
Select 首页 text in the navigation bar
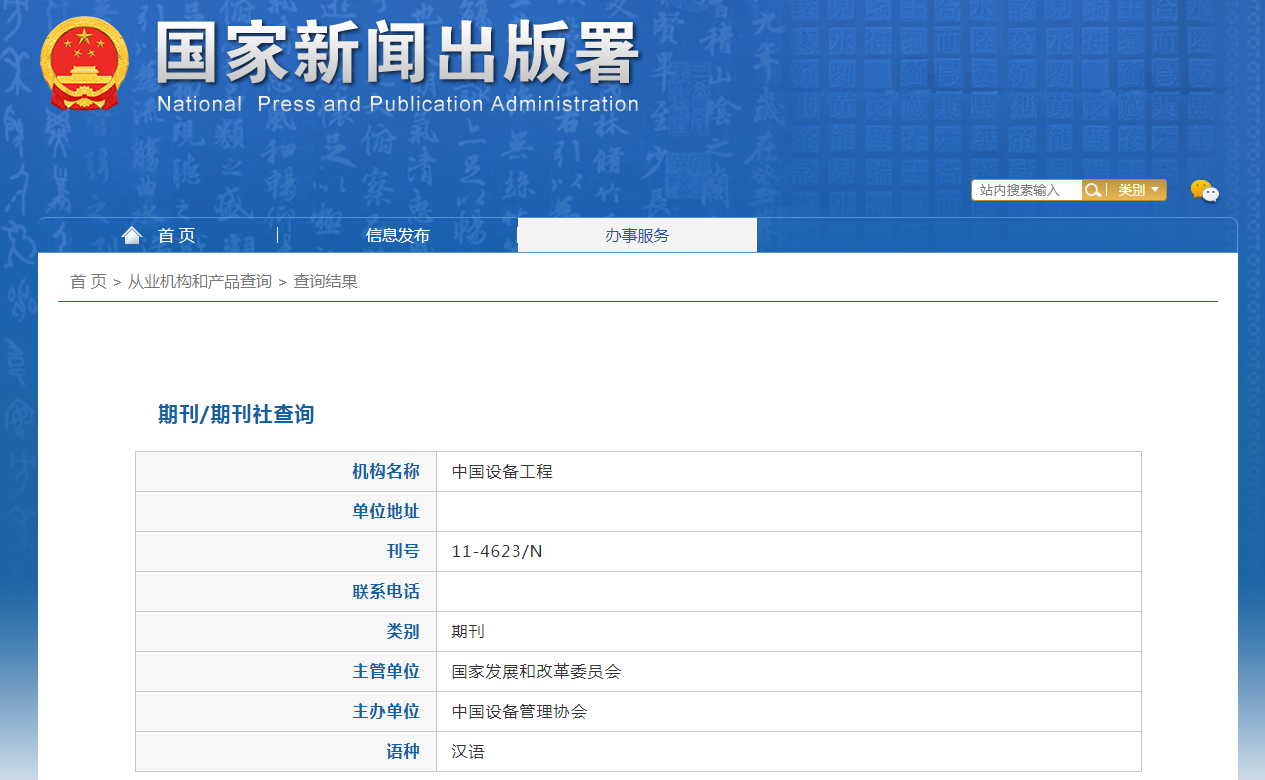click(x=177, y=235)
